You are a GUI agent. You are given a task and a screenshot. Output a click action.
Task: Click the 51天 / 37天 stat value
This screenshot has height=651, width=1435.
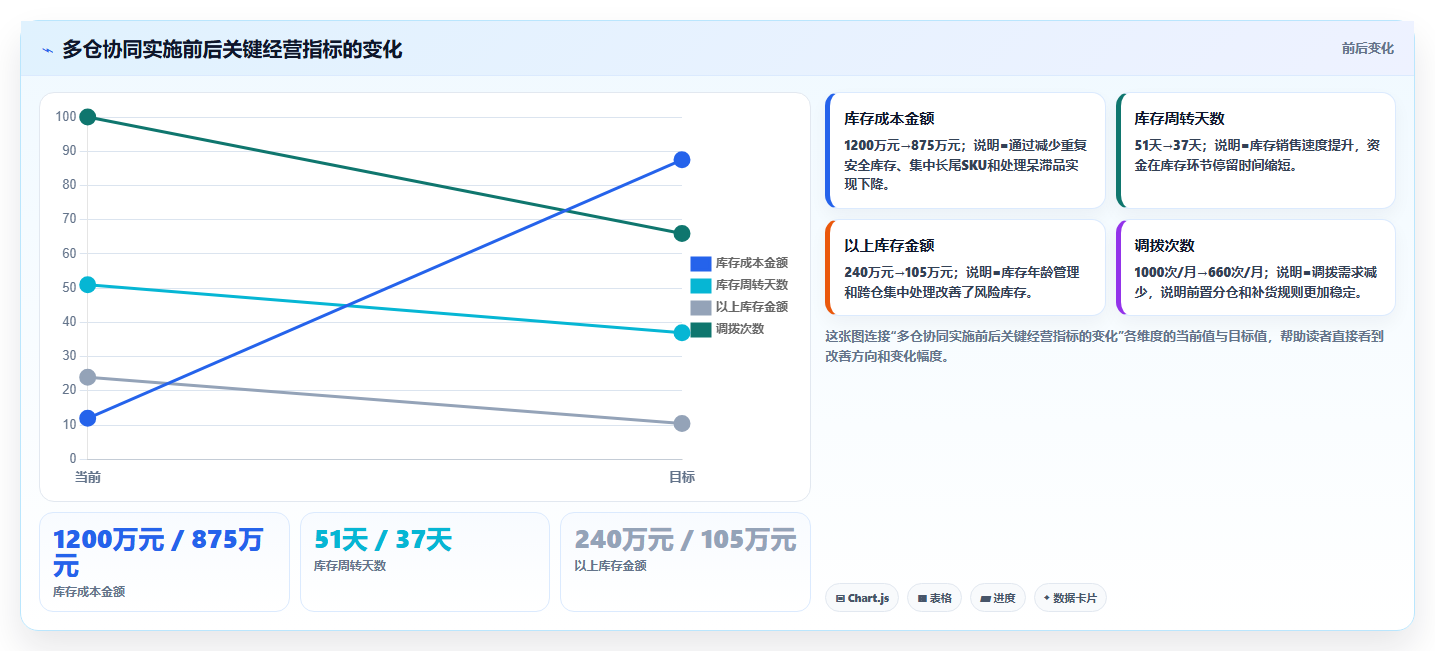pos(383,540)
